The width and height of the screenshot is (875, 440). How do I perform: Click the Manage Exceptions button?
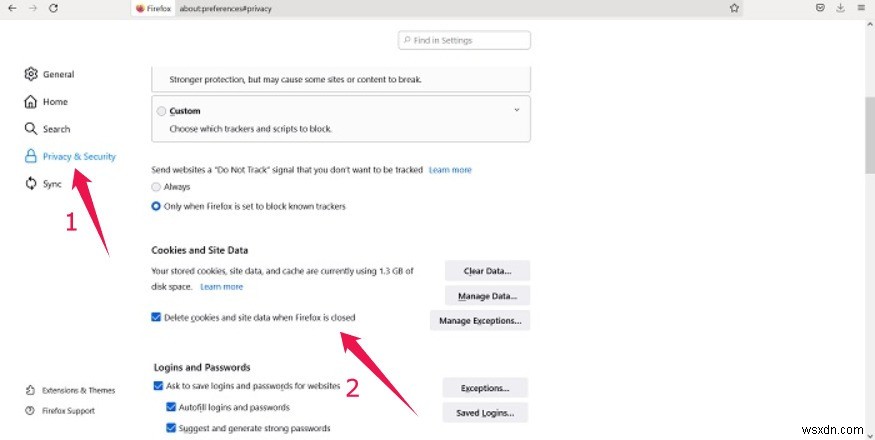[480, 321]
